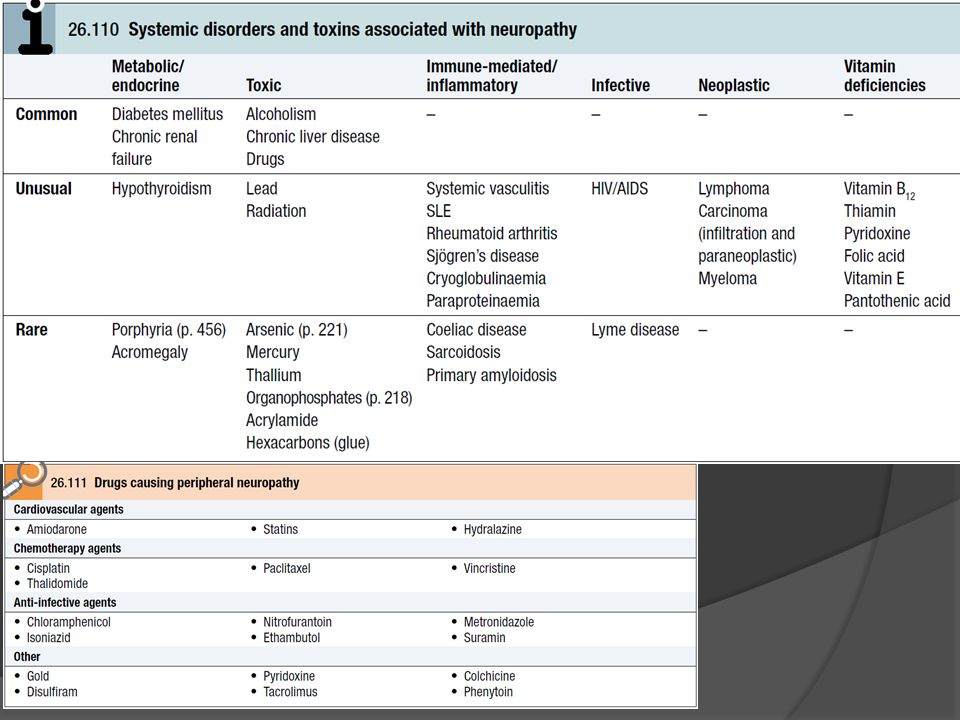
Task: Click 'Vincristine' under Chemotherapy agents
Action: [489, 569]
